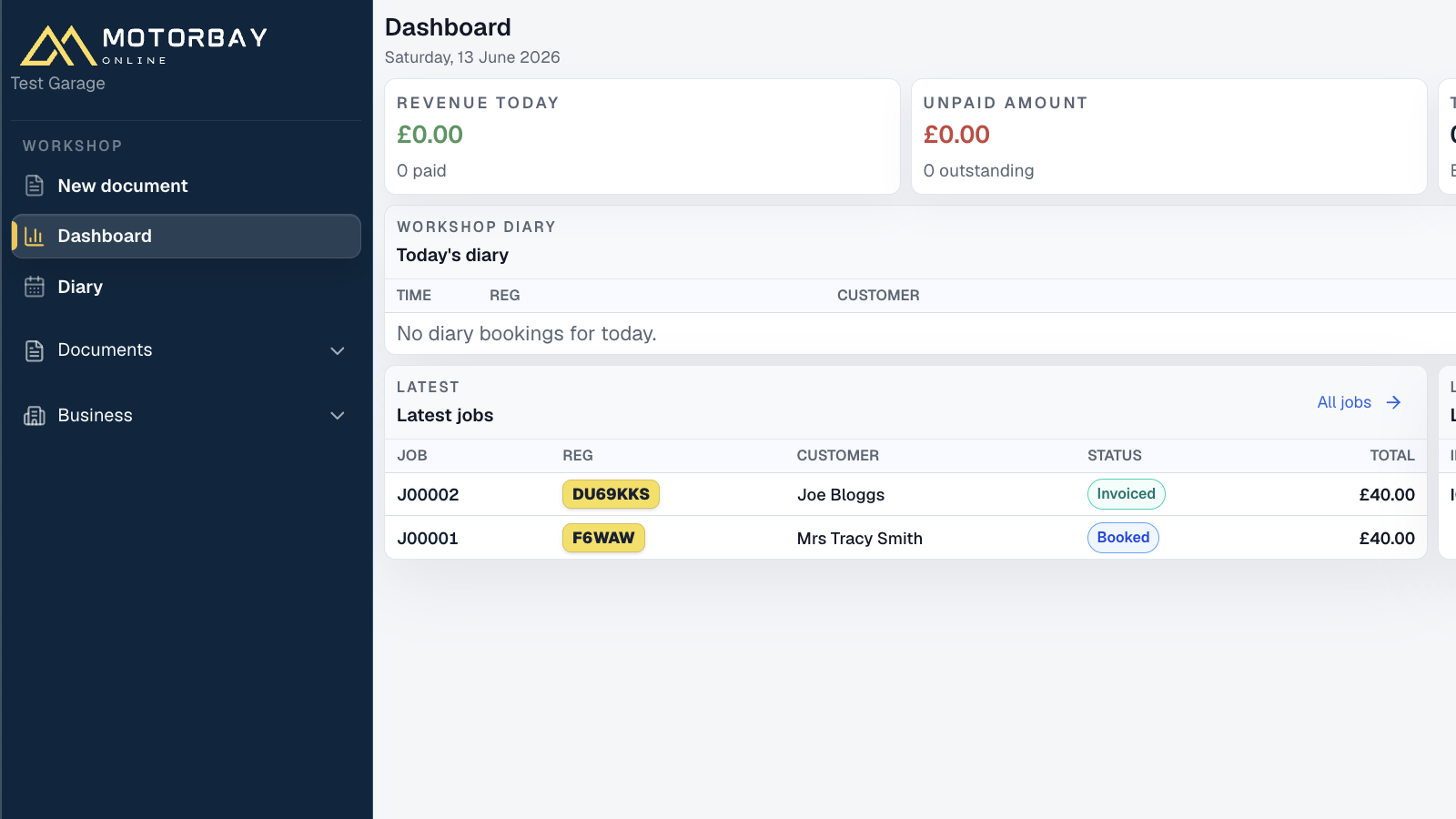The height and width of the screenshot is (819, 1456).
Task: Click the Business building icon
Action: pyautogui.click(x=35, y=416)
